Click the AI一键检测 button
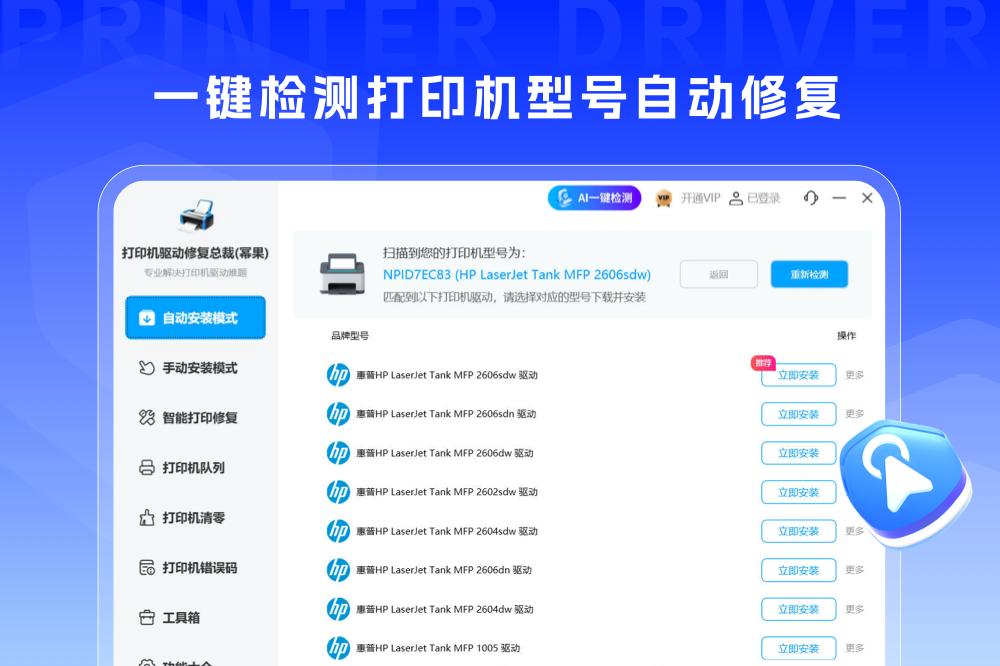This screenshot has width=1000, height=666. 594,198
